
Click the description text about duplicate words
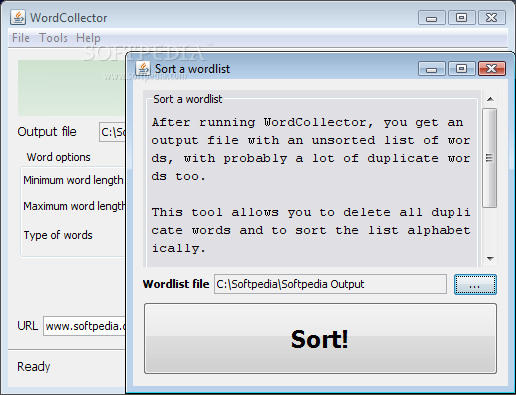click(311, 185)
